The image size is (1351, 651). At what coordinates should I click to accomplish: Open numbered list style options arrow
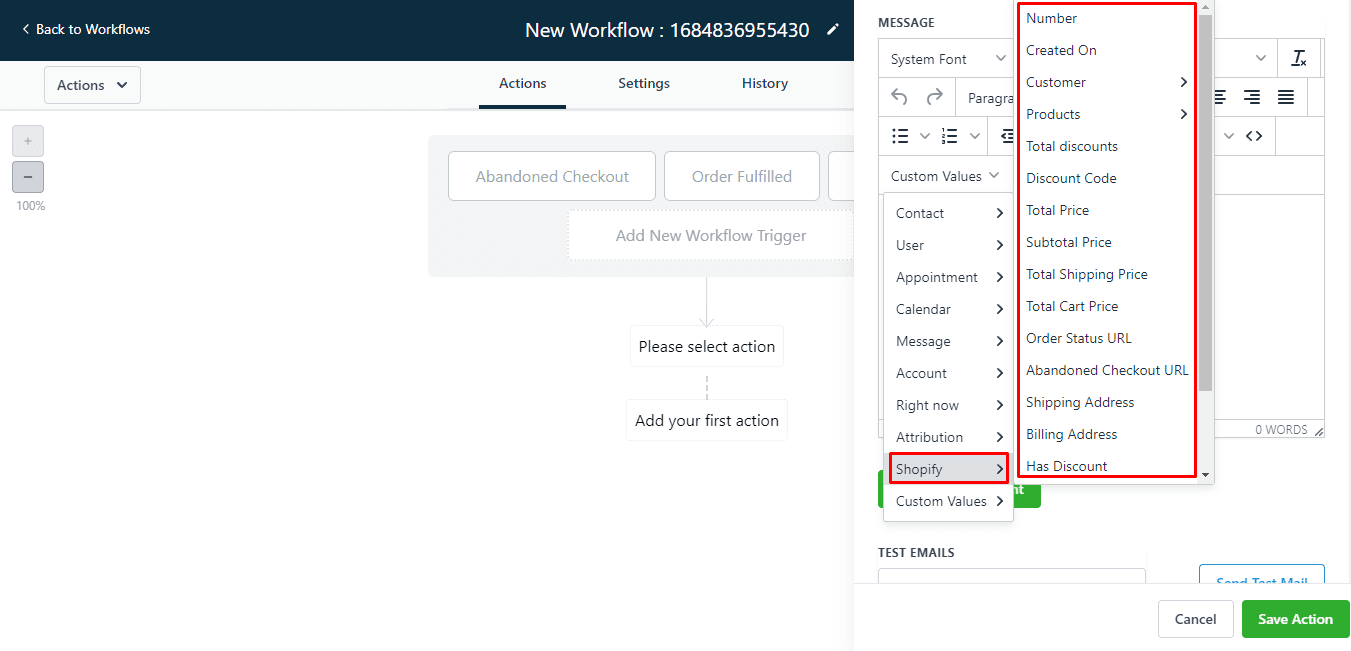click(x=975, y=136)
